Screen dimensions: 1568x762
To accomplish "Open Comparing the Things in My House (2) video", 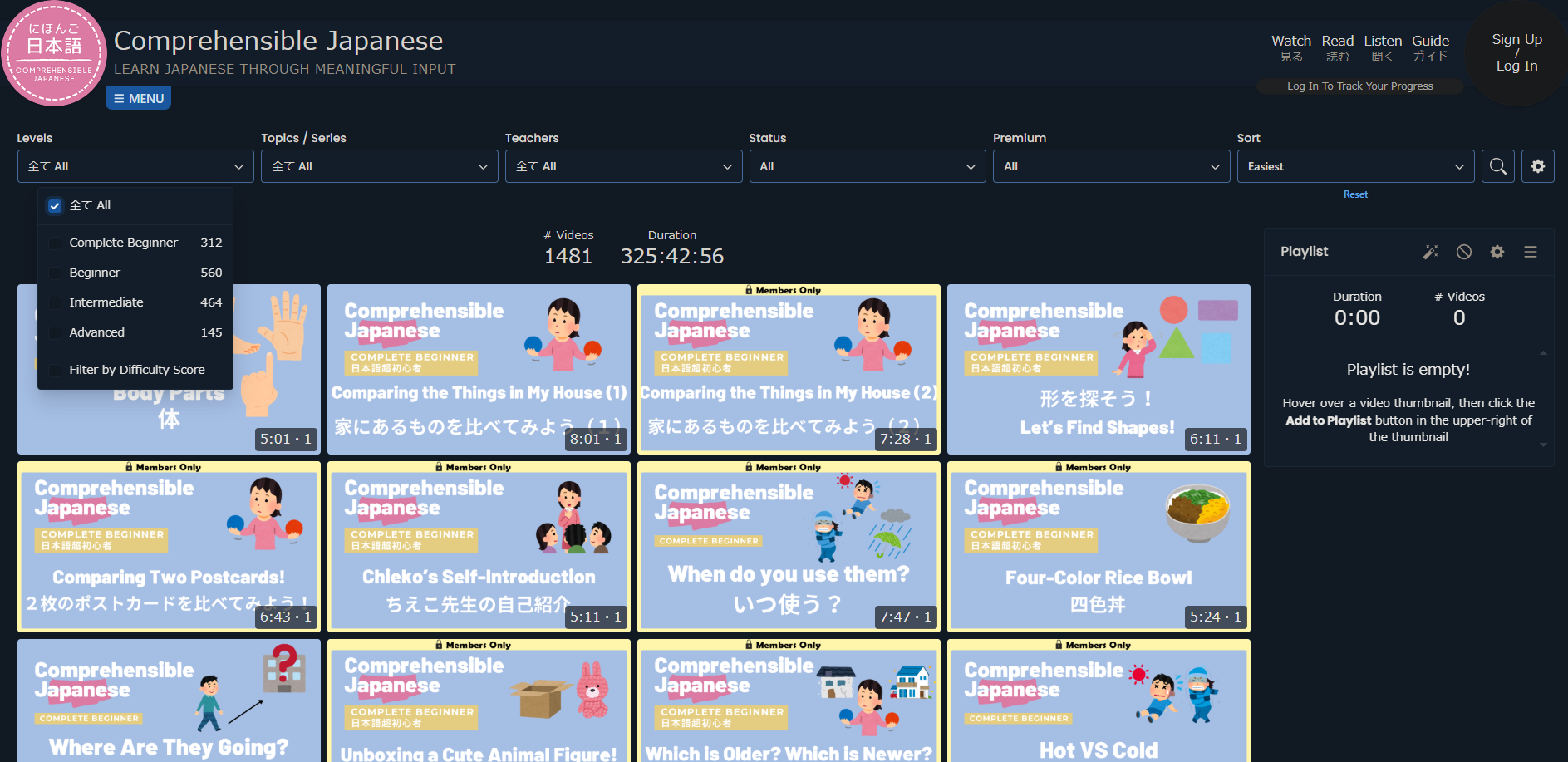I will coord(789,370).
